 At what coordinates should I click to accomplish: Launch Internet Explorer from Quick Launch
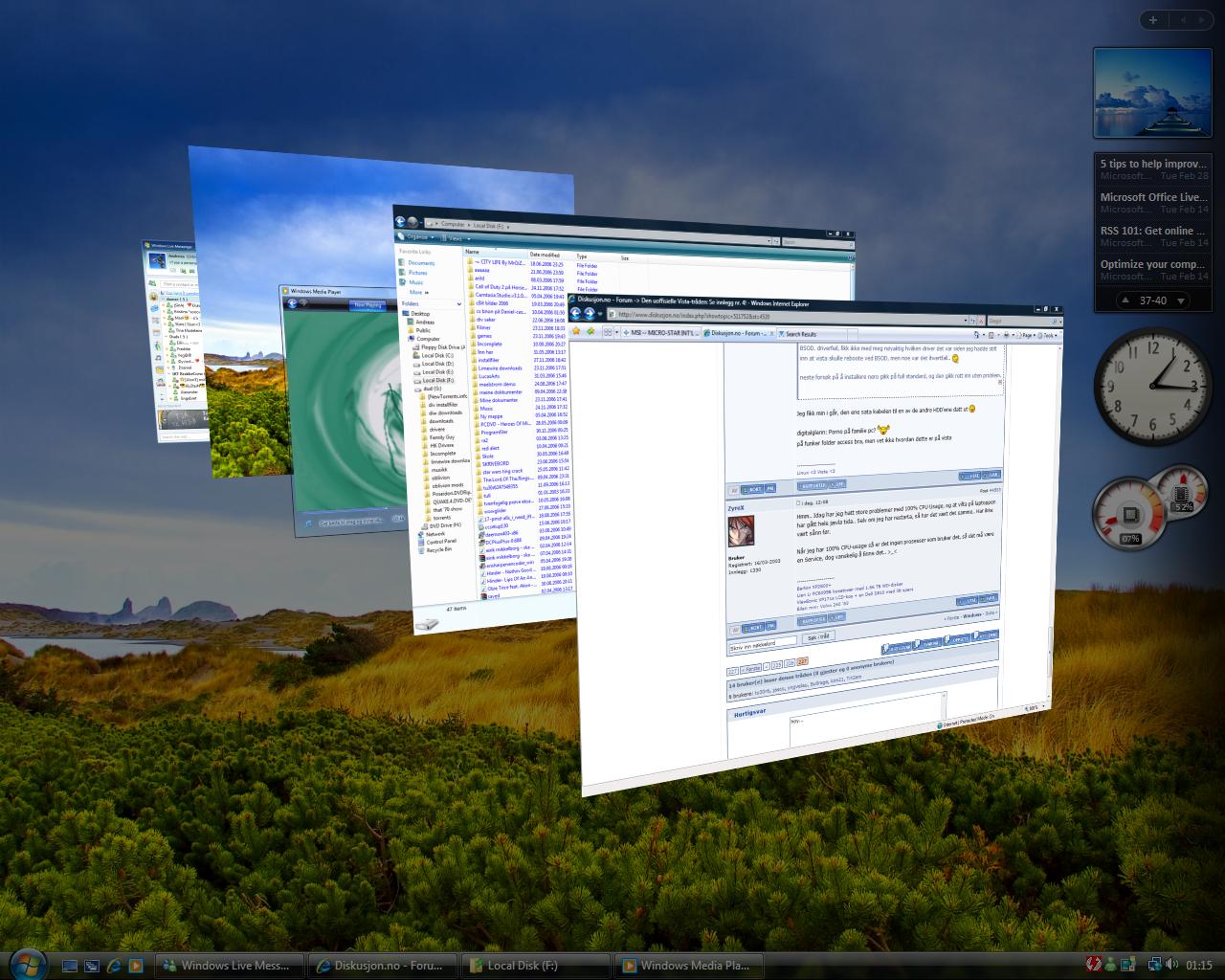pos(114,966)
